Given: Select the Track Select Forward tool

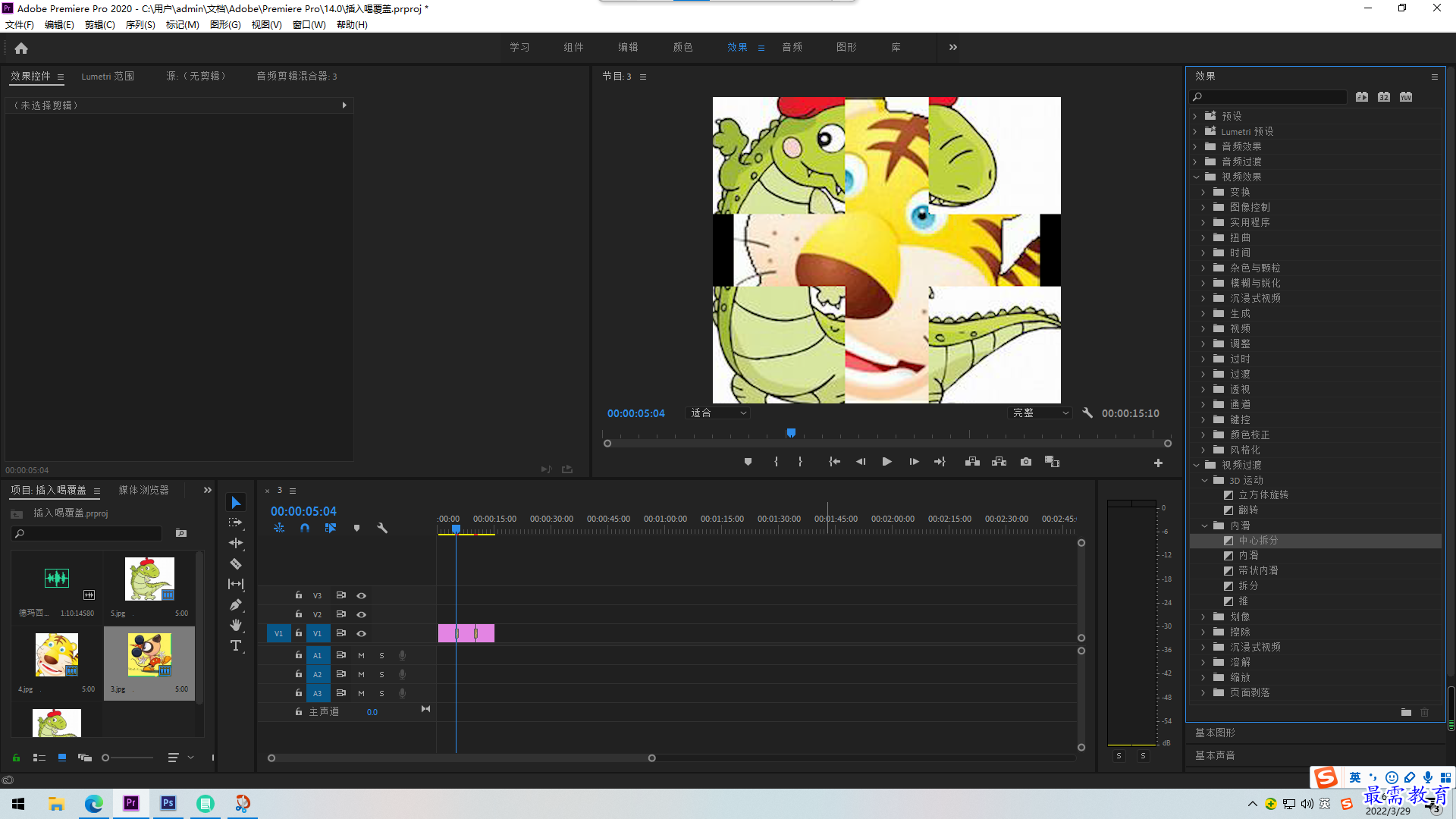Looking at the screenshot, I should [236, 522].
